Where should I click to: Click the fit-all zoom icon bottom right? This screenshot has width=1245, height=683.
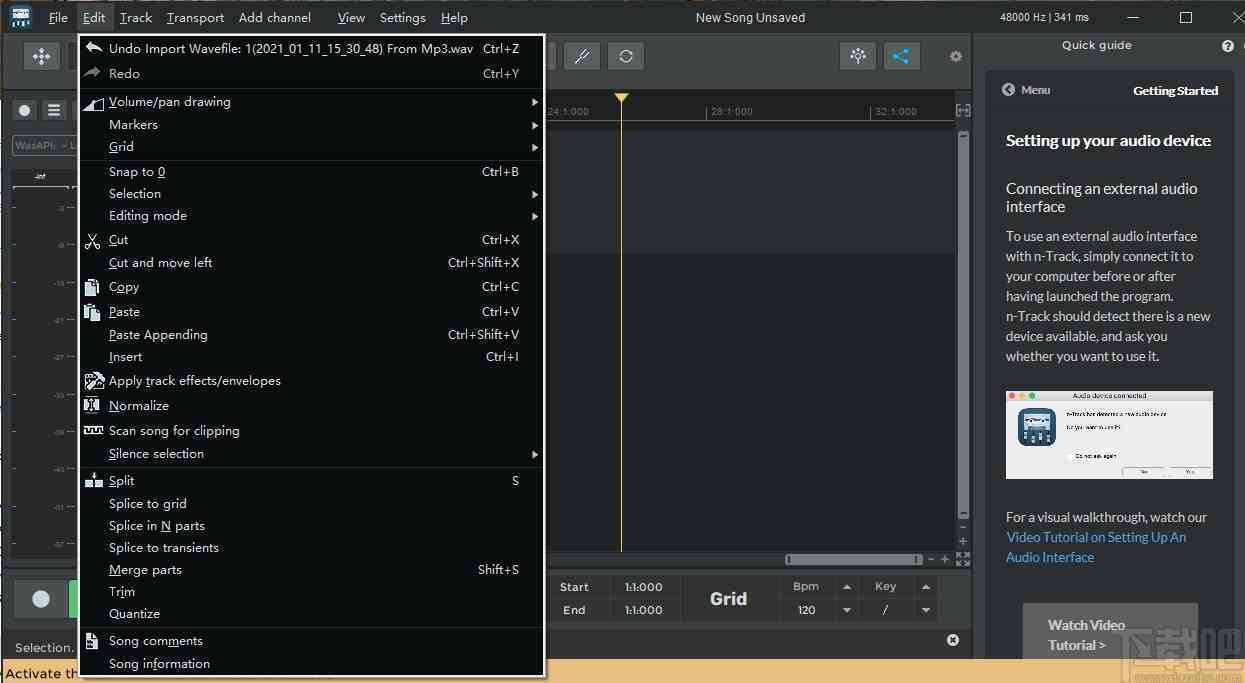[x=963, y=559]
